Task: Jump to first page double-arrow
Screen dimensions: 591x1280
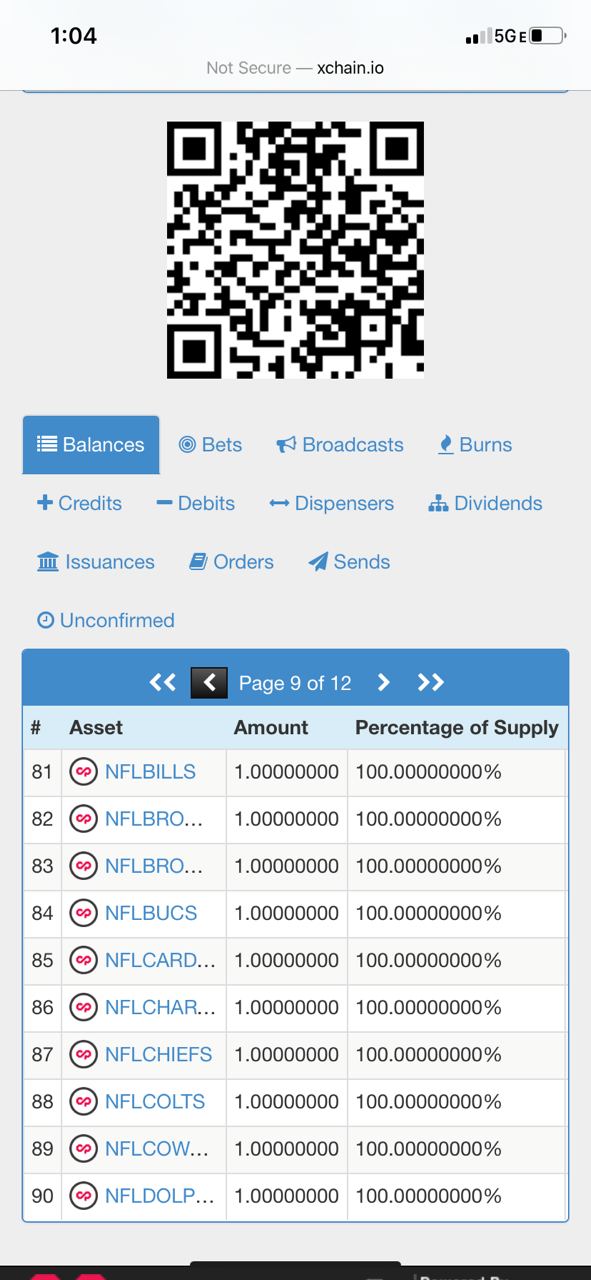Action: coord(162,682)
